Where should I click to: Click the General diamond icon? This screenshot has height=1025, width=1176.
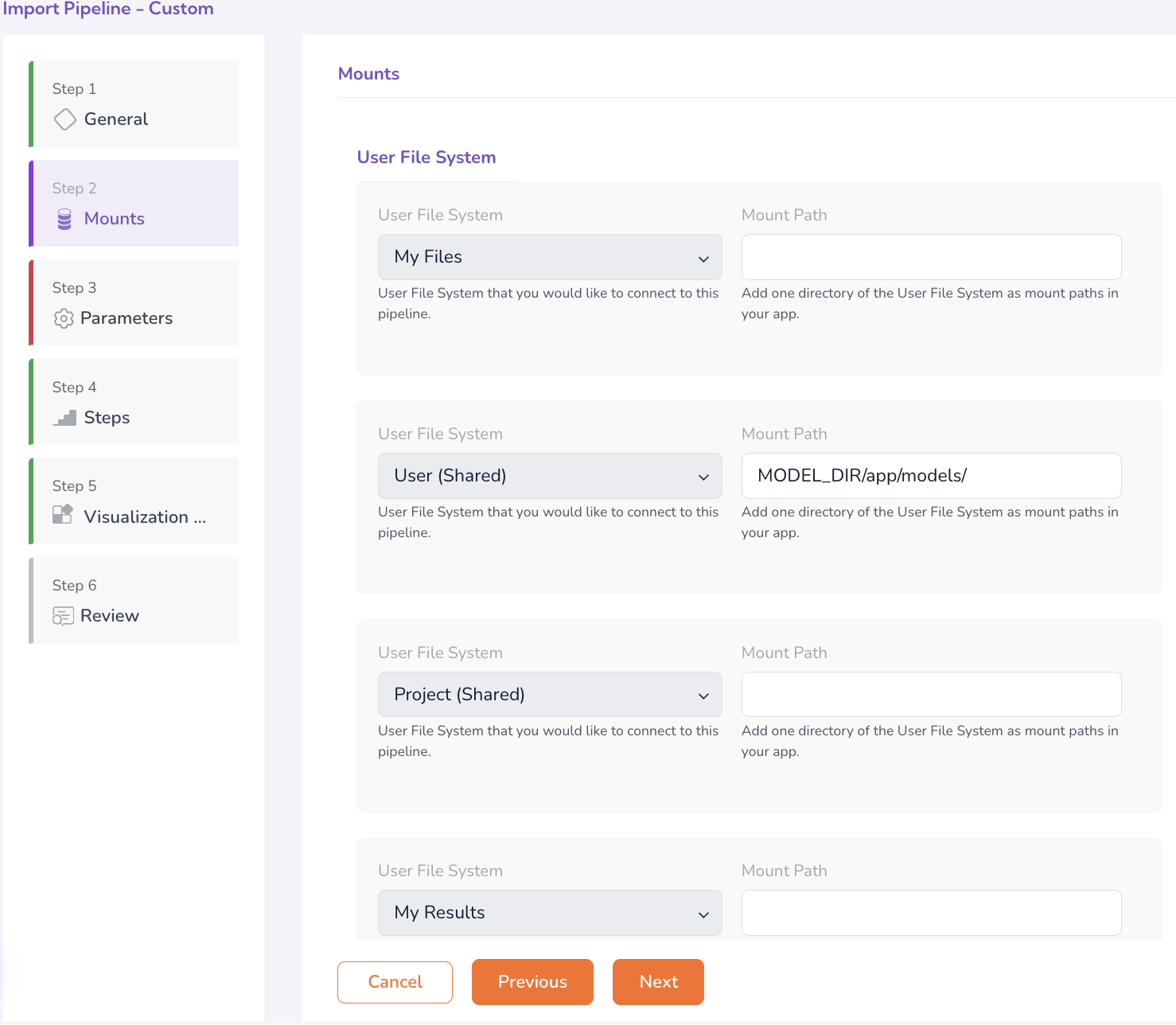[x=64, y=119]
